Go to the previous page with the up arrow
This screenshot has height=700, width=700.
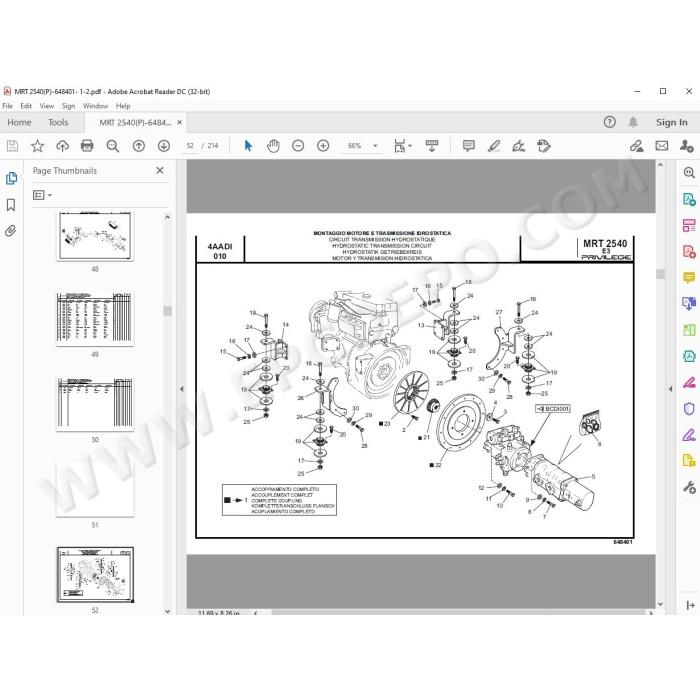pyautogui.click(x=139, y=146)
